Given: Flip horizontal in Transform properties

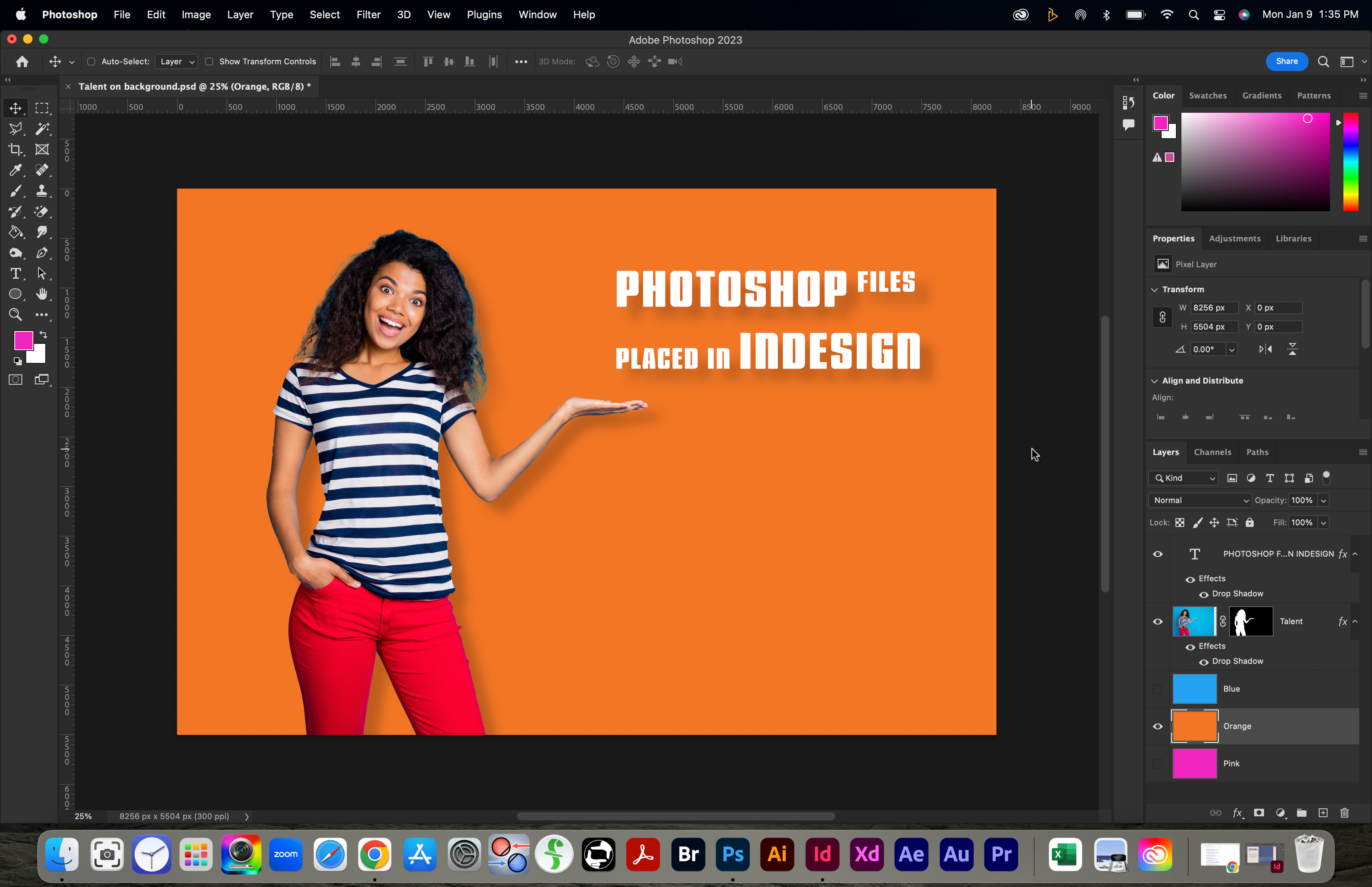Looking at the screenshot, I should coord(1266,349).
